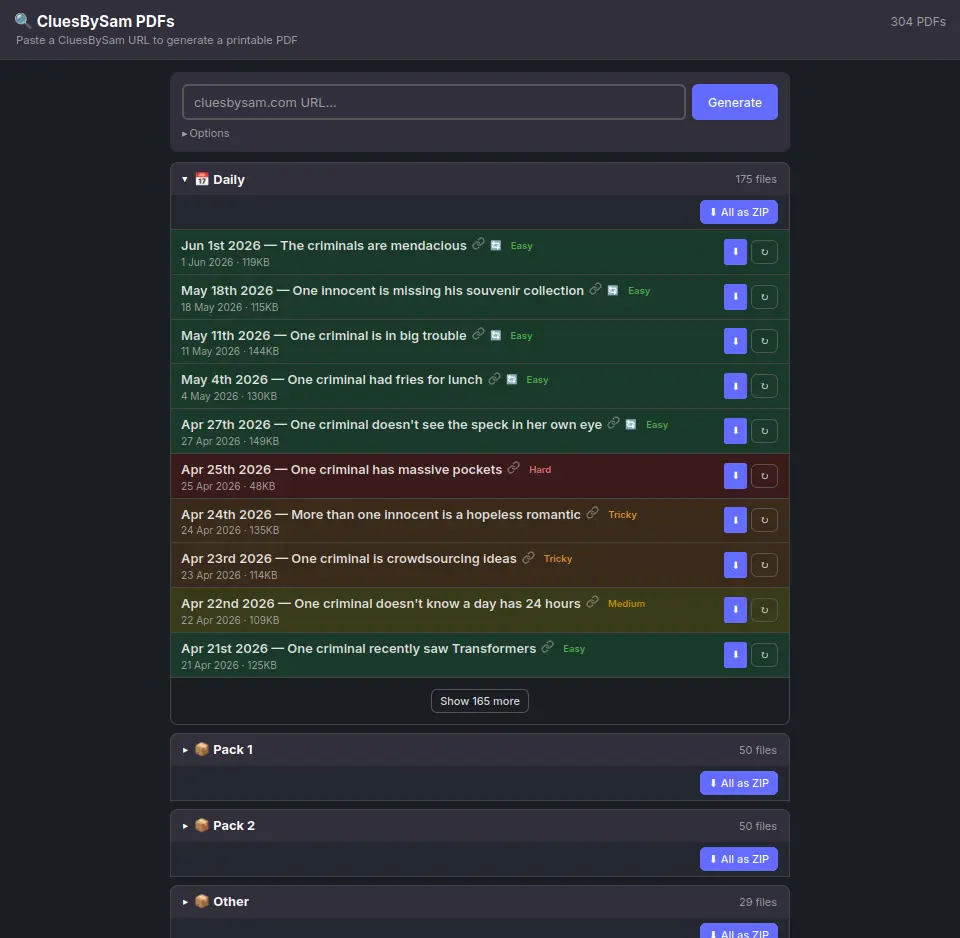The height and width of the screenshot is (938, 960).
Task: Click '18 May 2026 · 115KB' details
Action: click(x=230, y=307)
